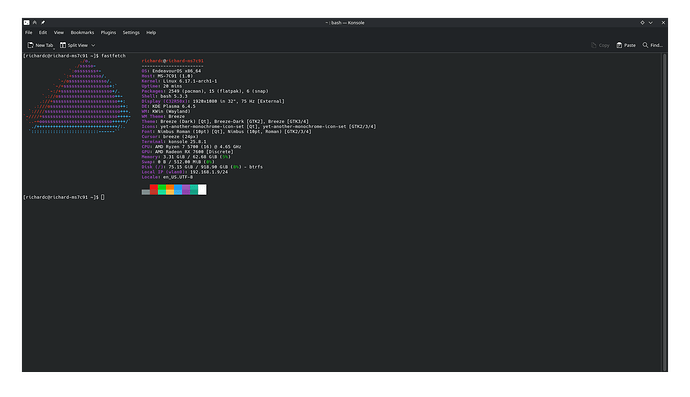
Task: Open the File menu
Action: [x=29, y=33]
